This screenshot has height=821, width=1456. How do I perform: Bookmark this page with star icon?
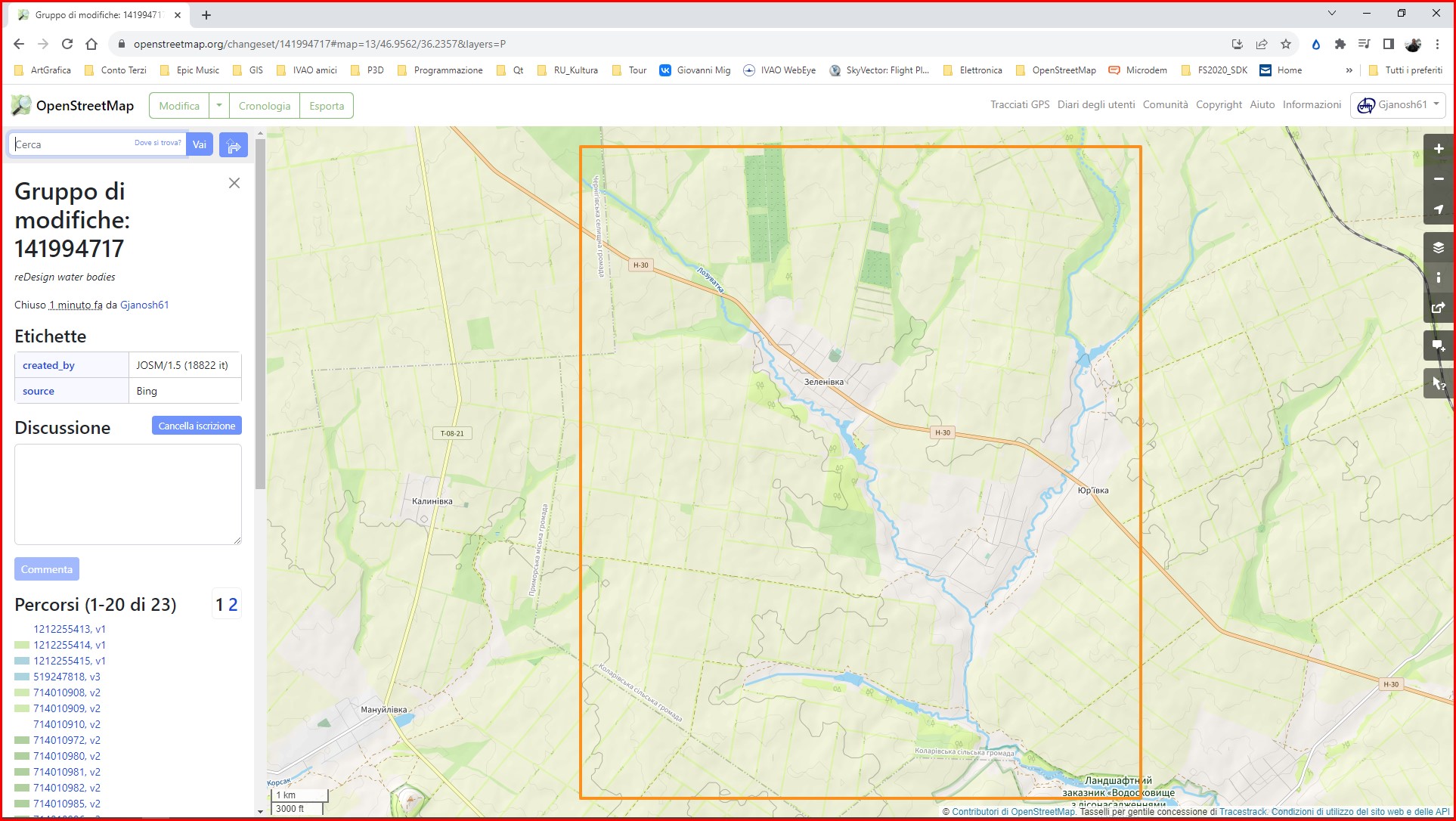pyautogui.click(x=1286, y=44)
